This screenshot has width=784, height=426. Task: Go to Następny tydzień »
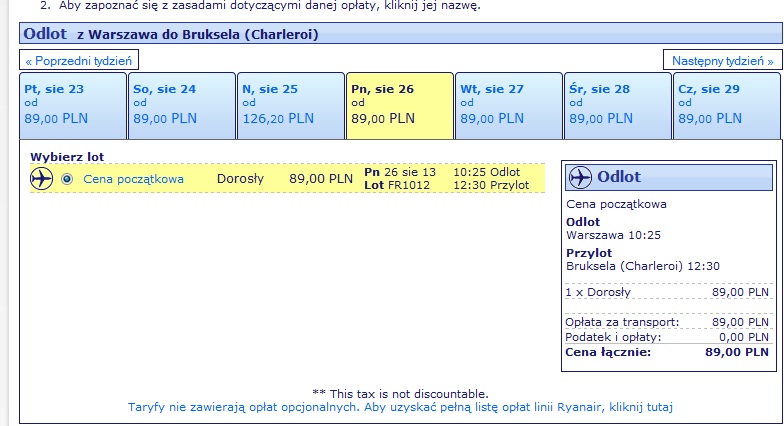pyautogui.click(x=722, y=61)
